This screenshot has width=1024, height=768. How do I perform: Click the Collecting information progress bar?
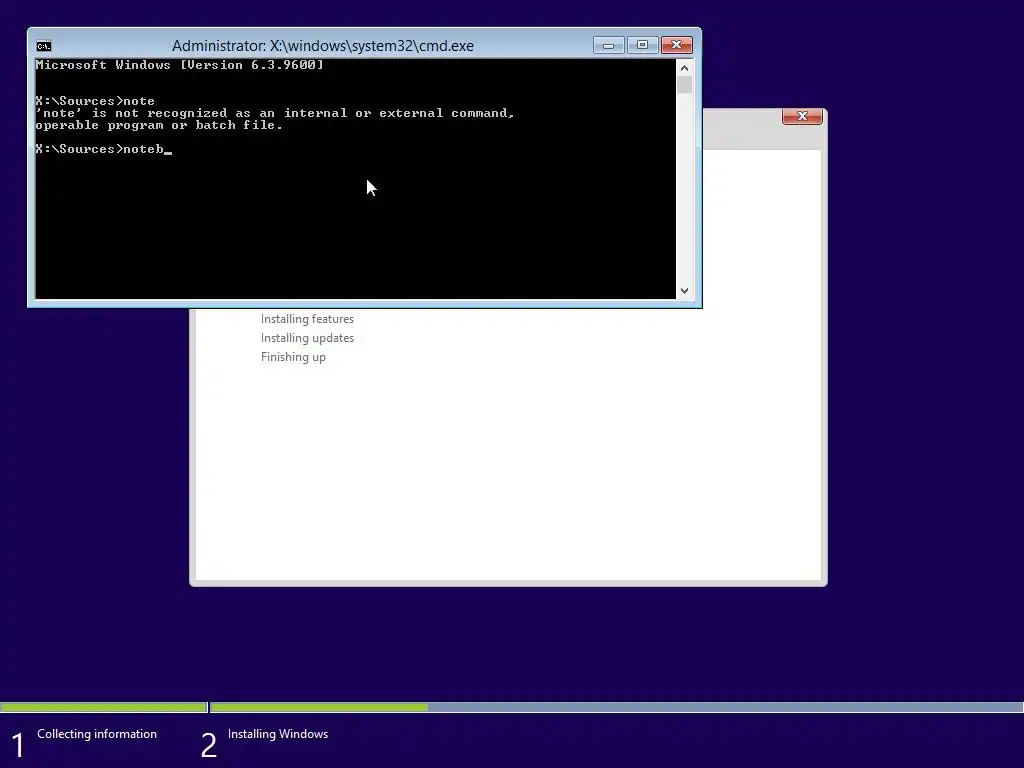(103, 707)
